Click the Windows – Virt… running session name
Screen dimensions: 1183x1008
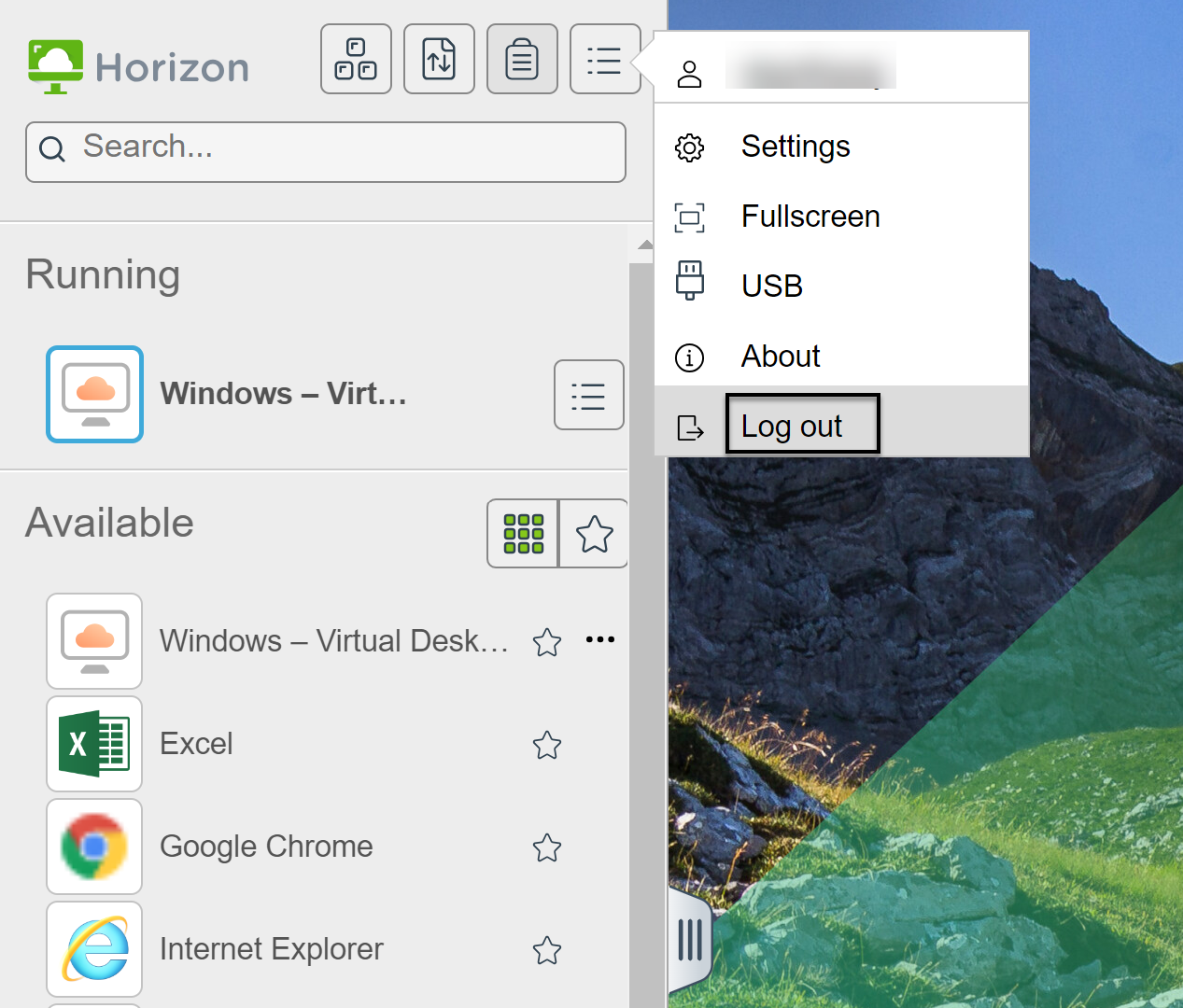pyautogui.click(x=284, y=394)
